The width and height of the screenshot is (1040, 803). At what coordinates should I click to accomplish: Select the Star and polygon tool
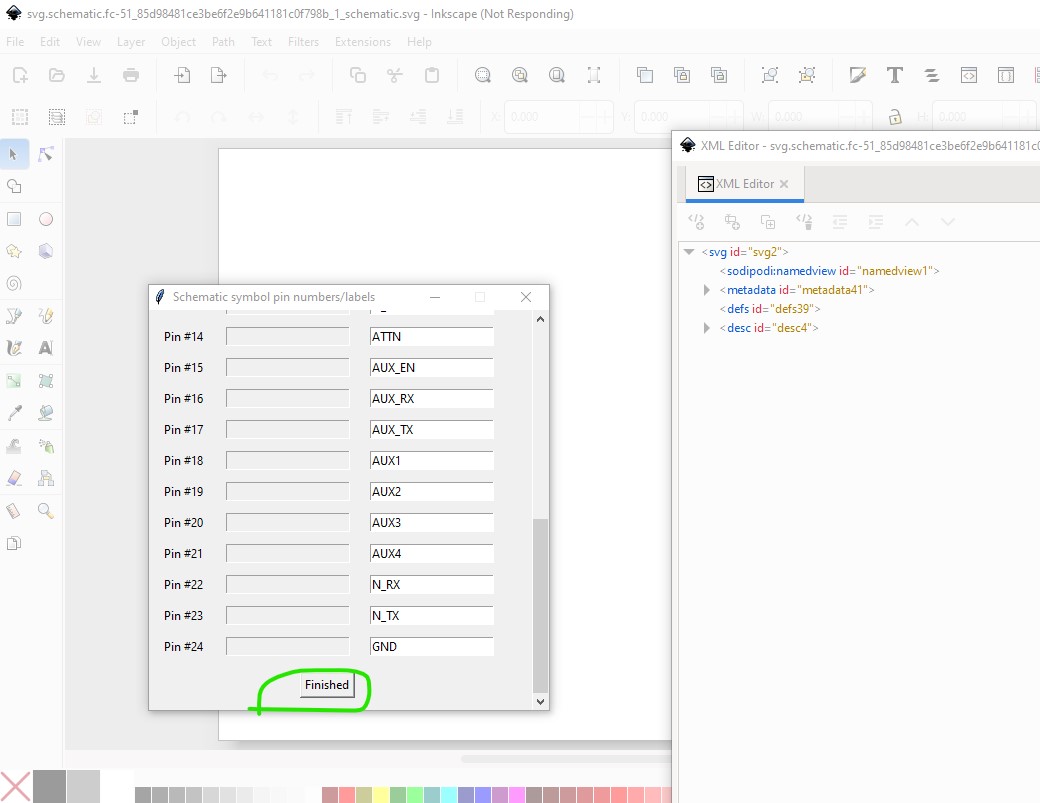[14, 251]
